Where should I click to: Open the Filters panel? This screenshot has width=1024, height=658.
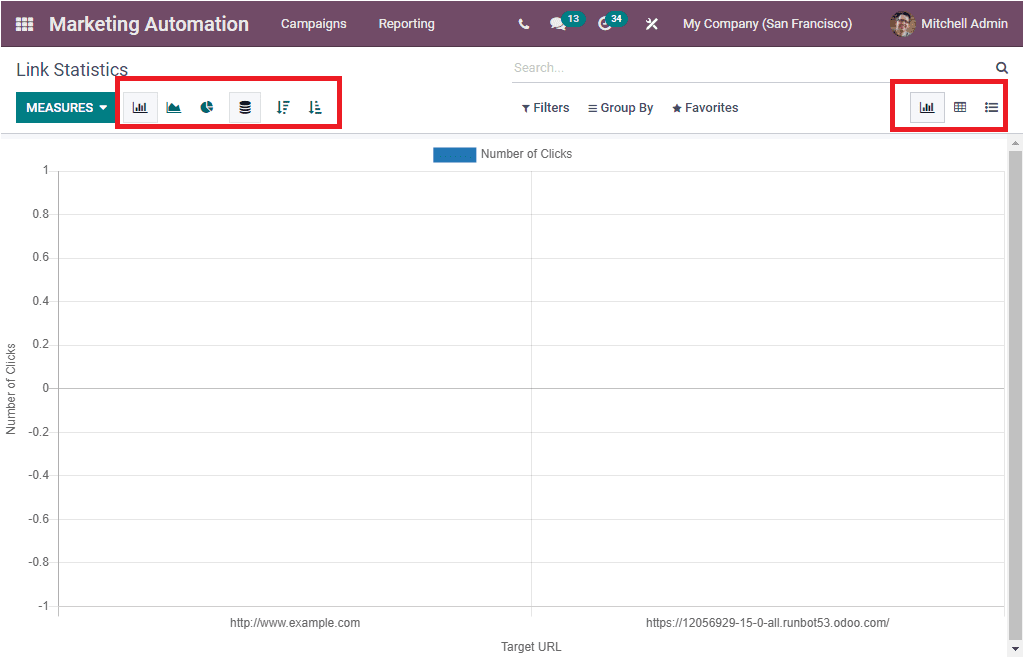pyautogui.click(x=545, y=107)
